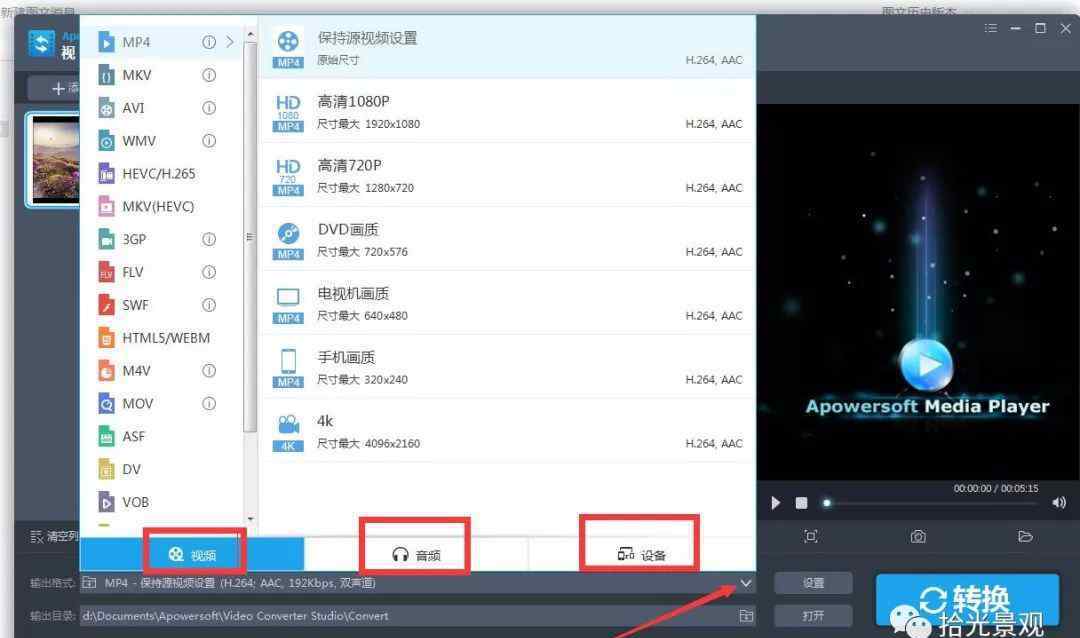The width and height of the screenshot is (1080, 638).
Task: Select the MP4 format in the list
Action: coord(161,42)
